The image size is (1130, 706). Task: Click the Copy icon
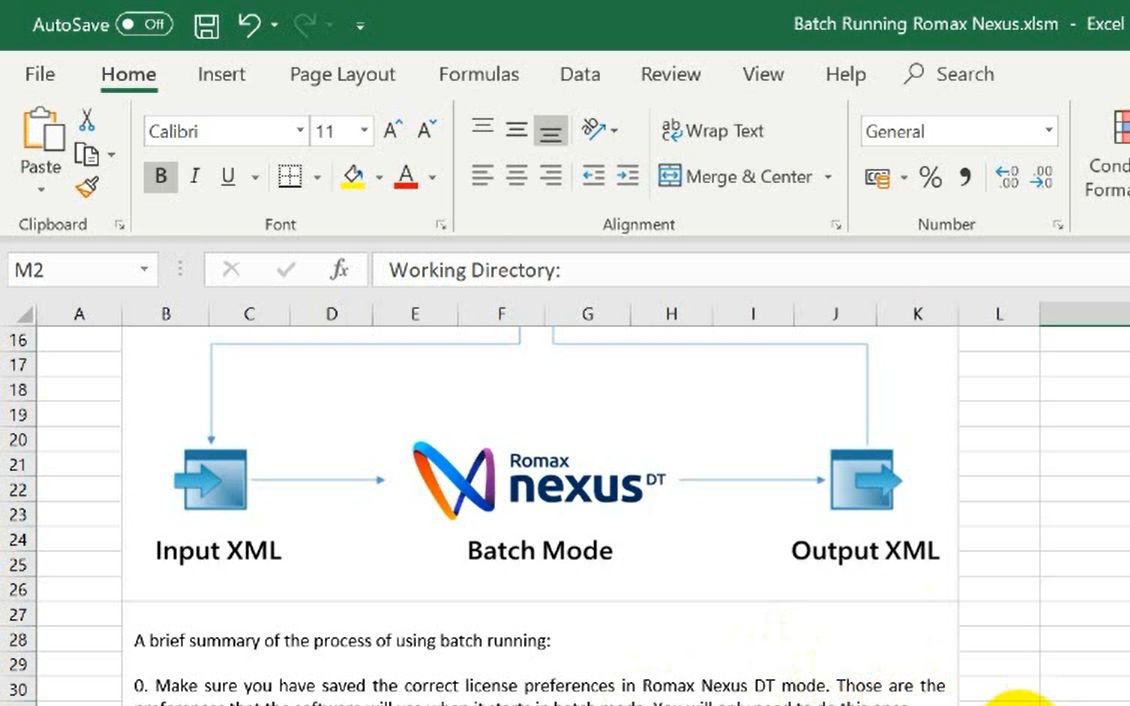[x=86, y=154]
